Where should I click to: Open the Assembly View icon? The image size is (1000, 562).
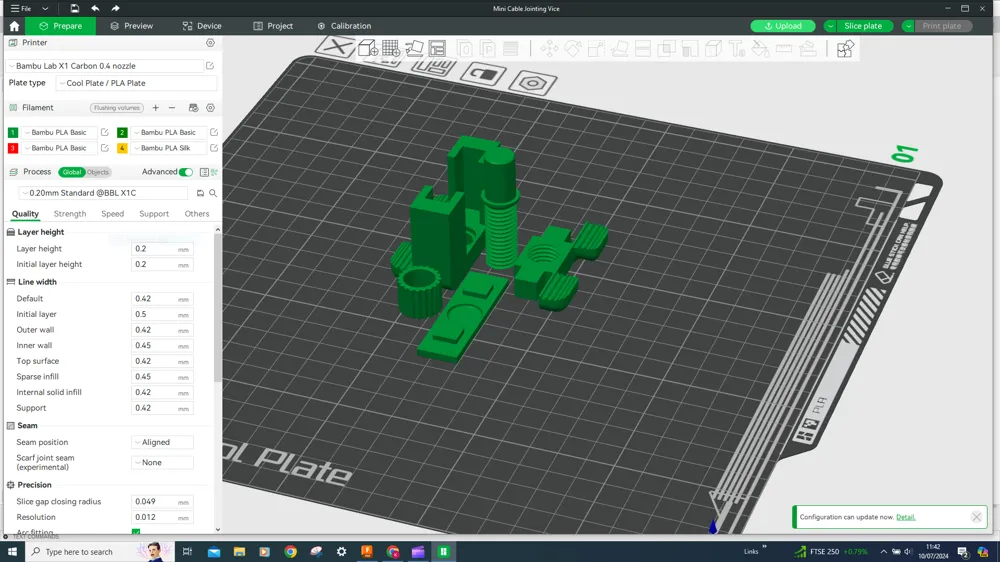coord(845,49)
